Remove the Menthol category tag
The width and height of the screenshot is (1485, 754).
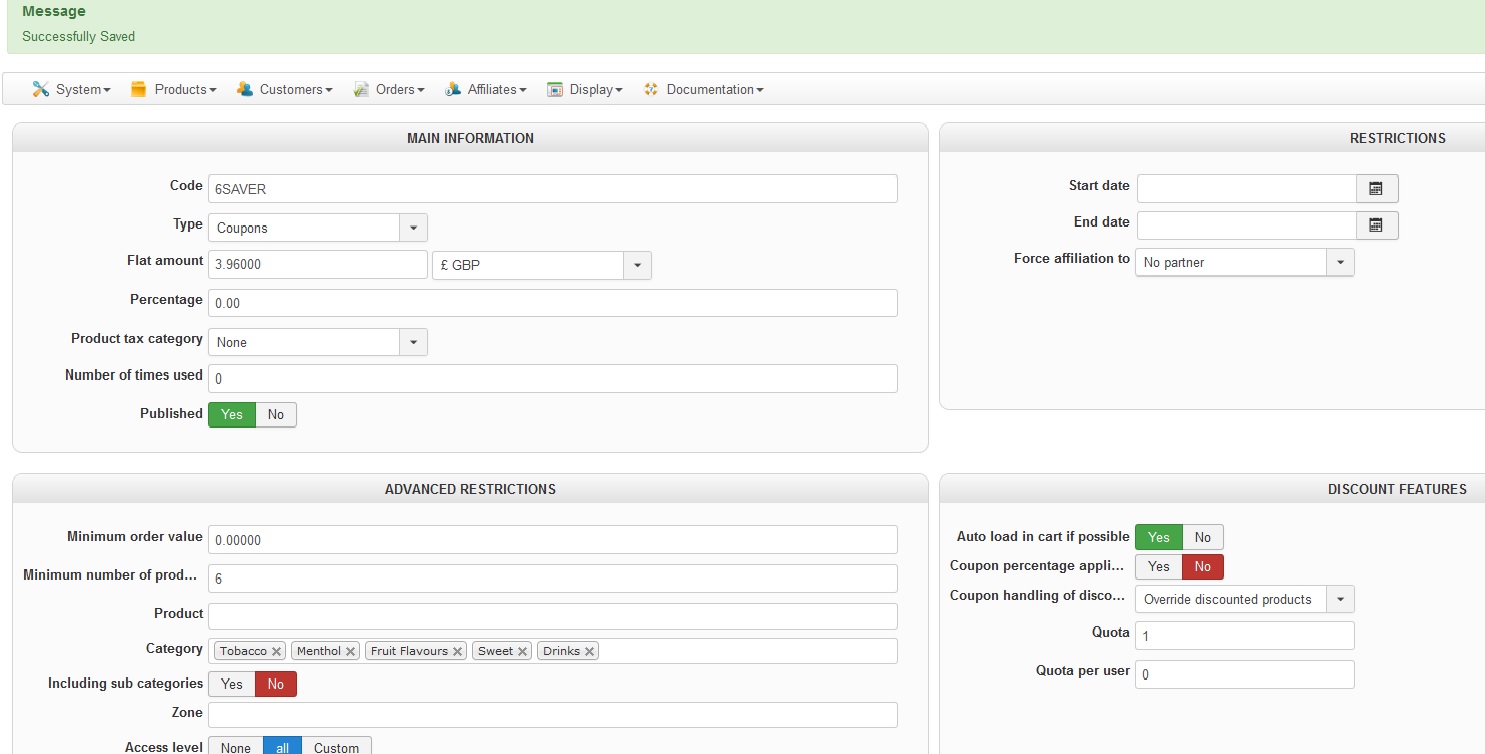[x=351, y=651]
